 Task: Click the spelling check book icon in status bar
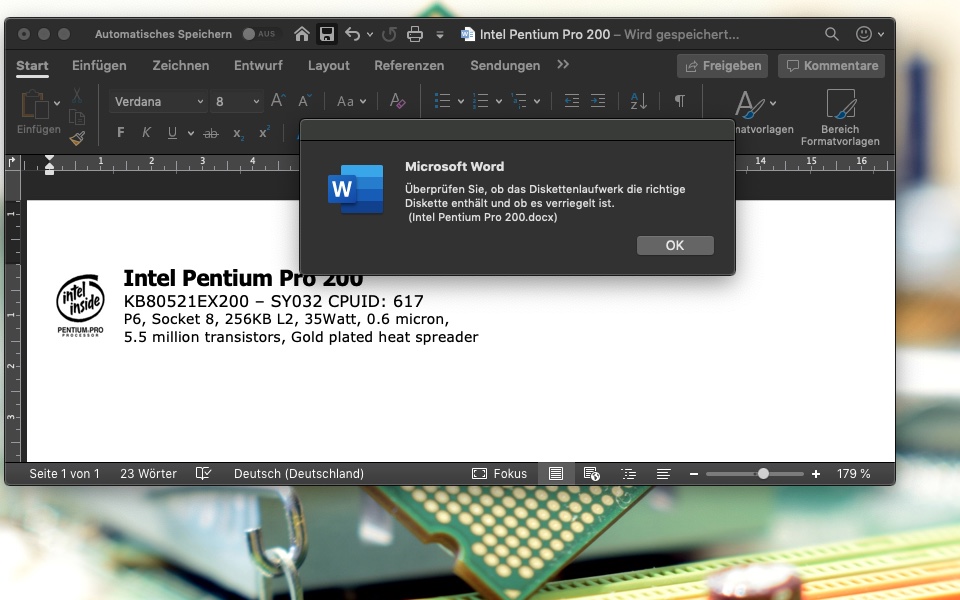point(203,473)
